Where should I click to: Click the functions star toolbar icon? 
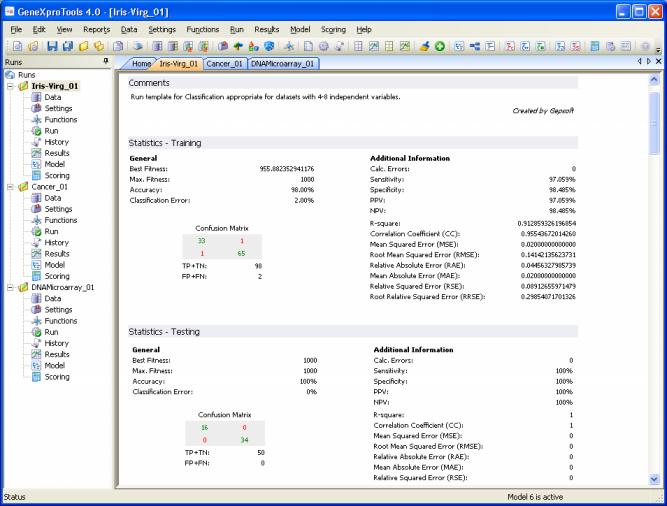(x=289, y=46)
